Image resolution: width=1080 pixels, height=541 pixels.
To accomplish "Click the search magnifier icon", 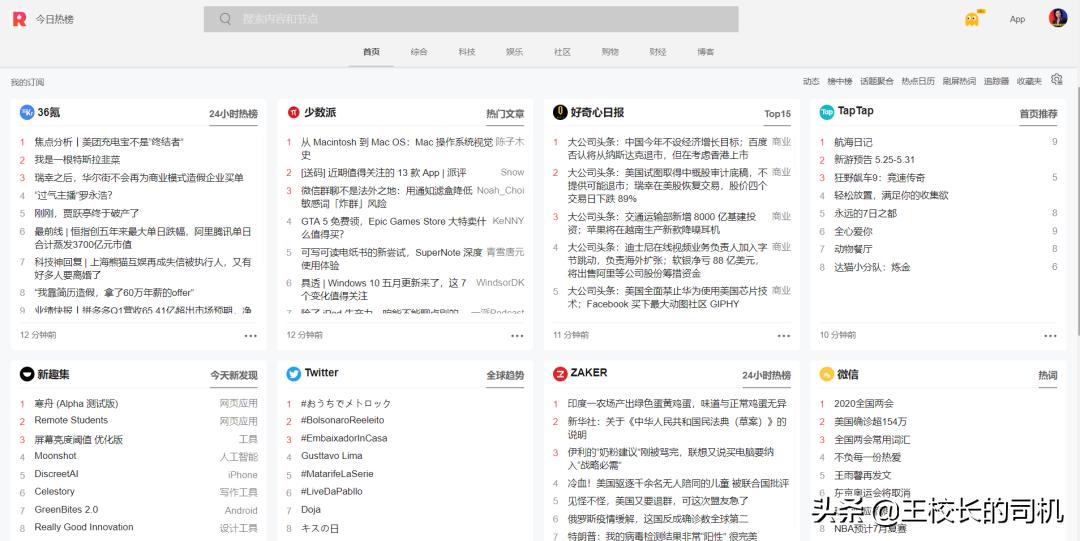I will coord(225,19).
